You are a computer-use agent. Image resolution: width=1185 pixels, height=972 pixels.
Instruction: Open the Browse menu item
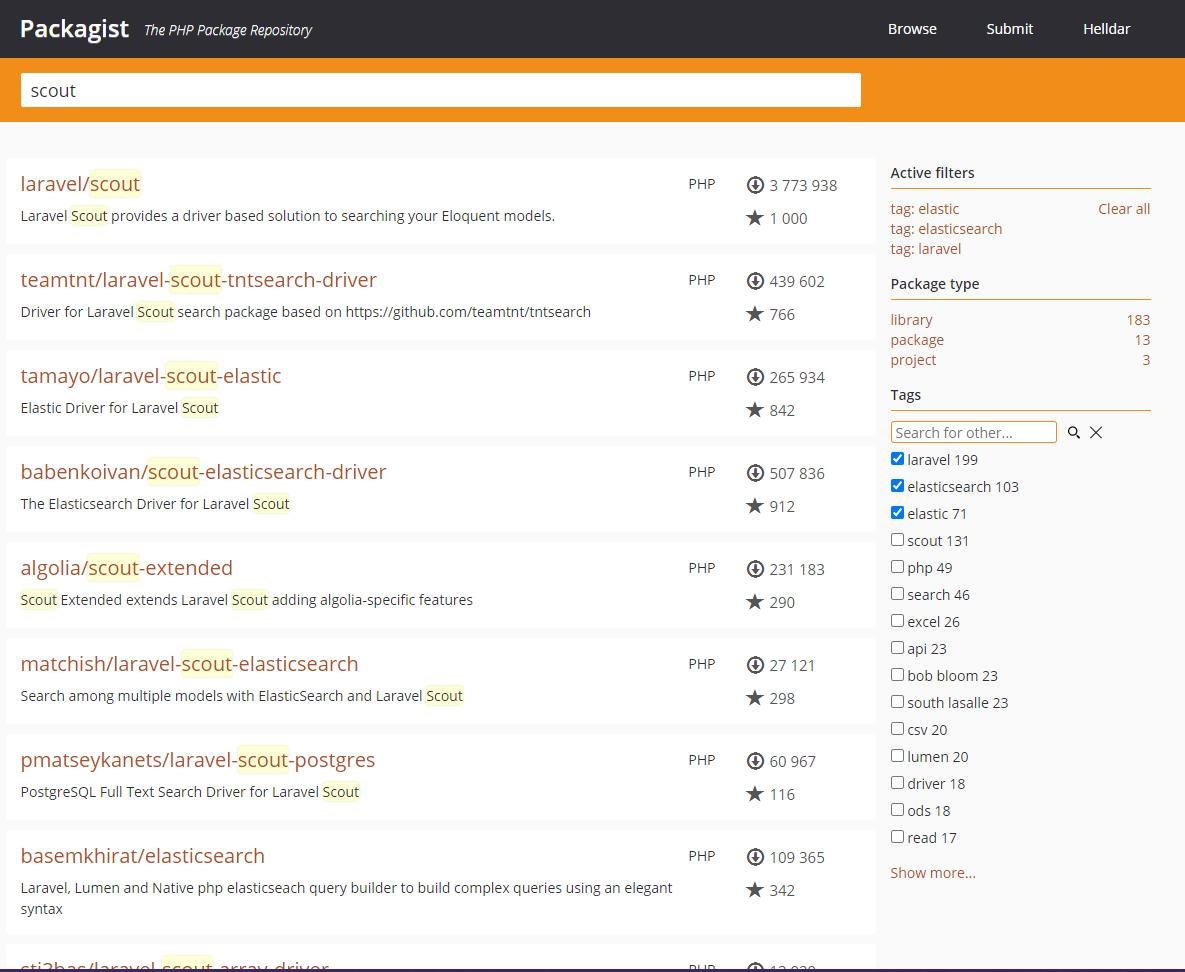tap(912, 29)
